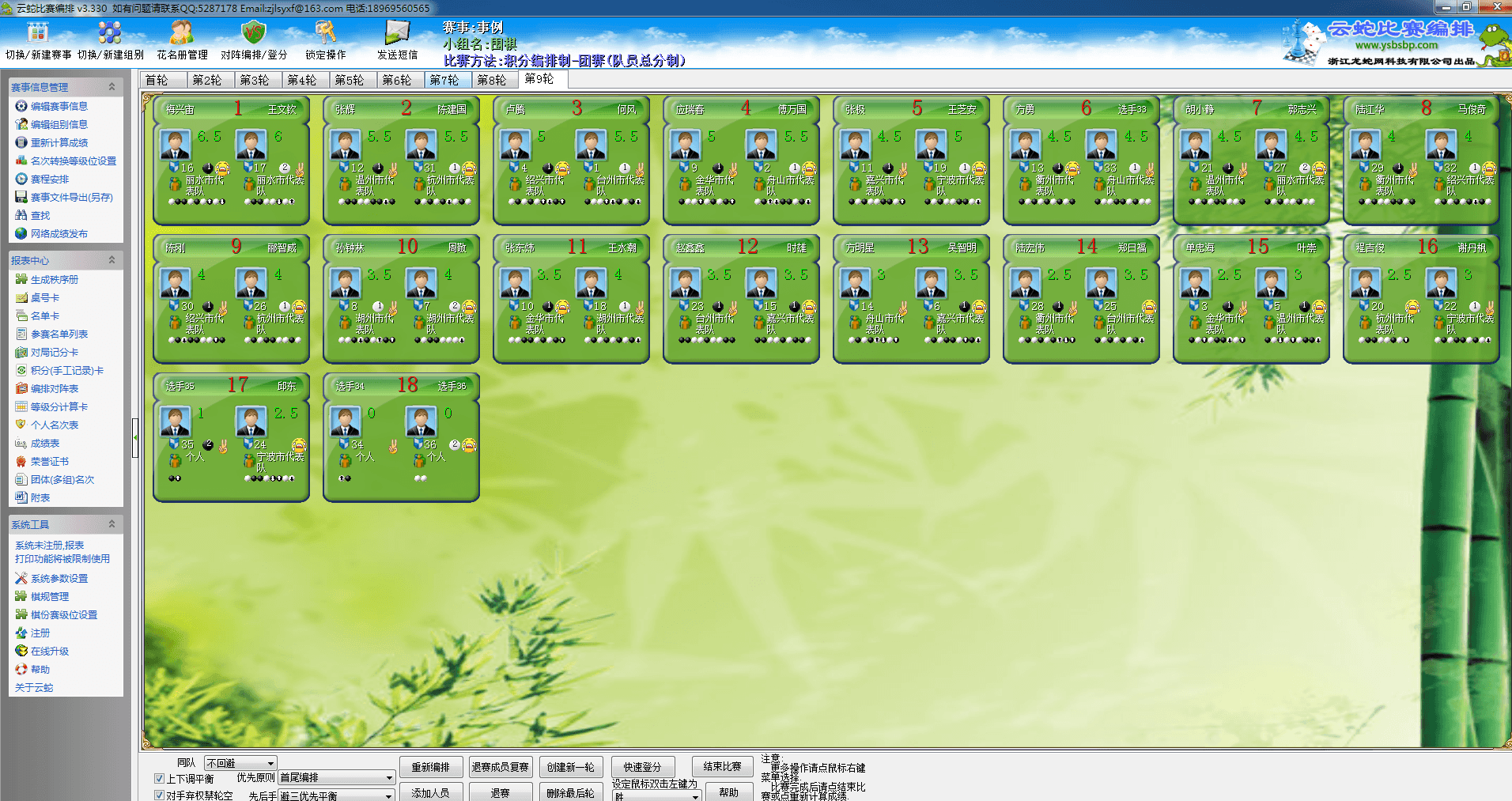Open 名次转换等级位设置
1512x801 pixels.
pos(66,161)
